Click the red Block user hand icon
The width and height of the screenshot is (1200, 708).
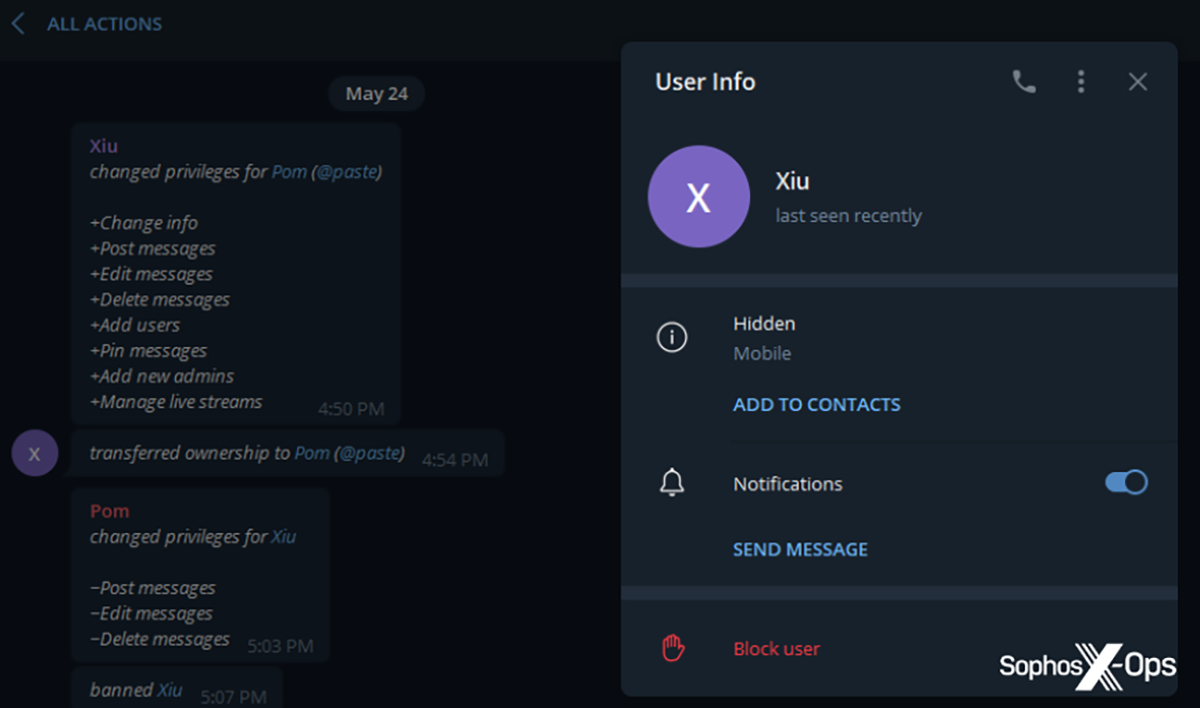[x=672, y=649]
